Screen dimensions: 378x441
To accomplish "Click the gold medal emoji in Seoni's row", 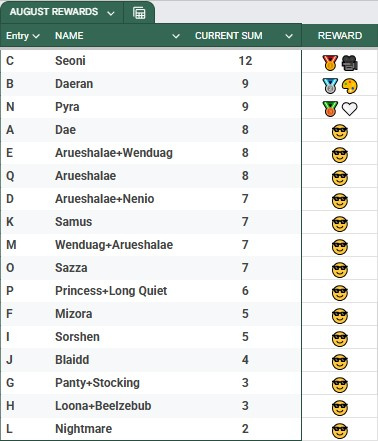I will (x=330, y=63).
